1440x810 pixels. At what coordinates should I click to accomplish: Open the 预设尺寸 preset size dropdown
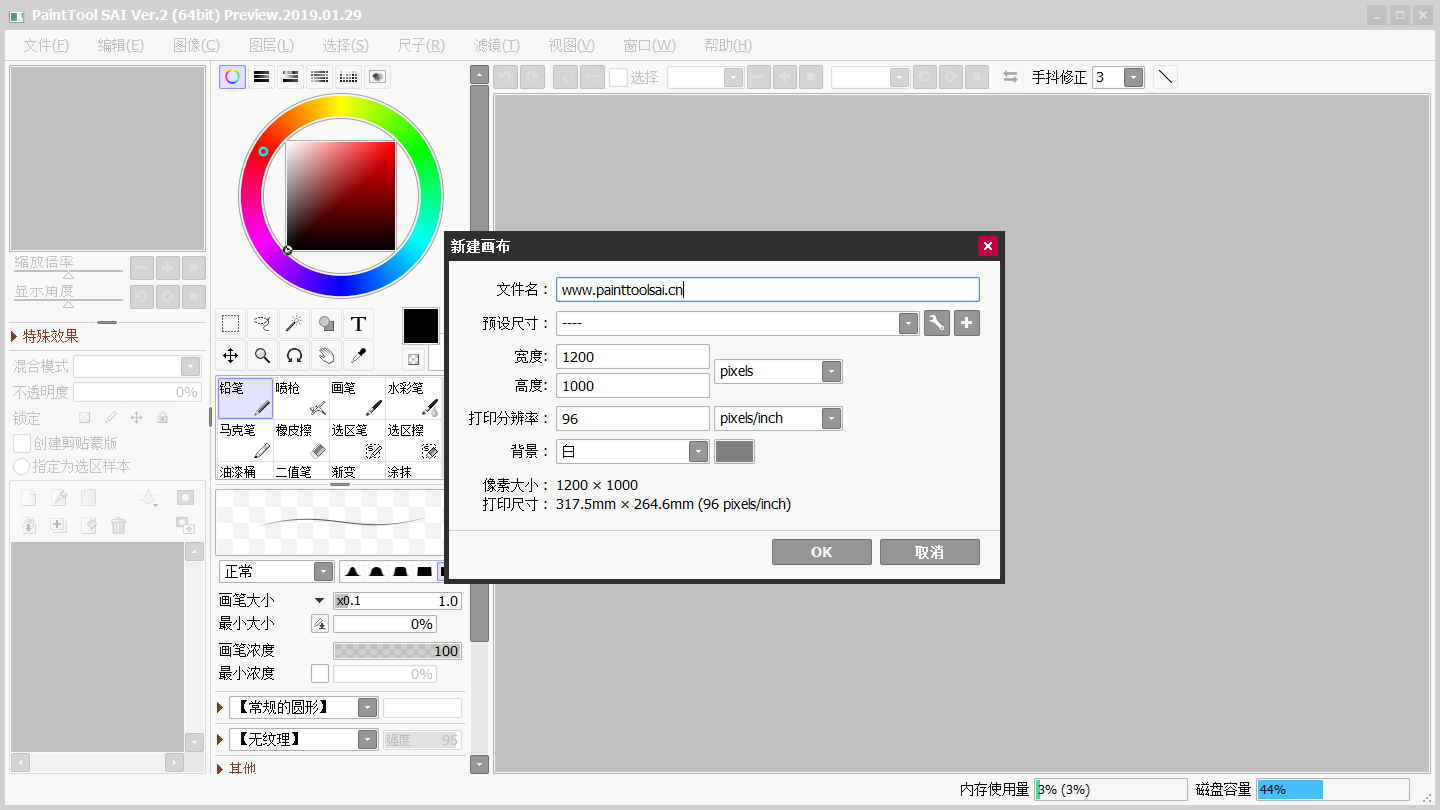coord(908,323)
